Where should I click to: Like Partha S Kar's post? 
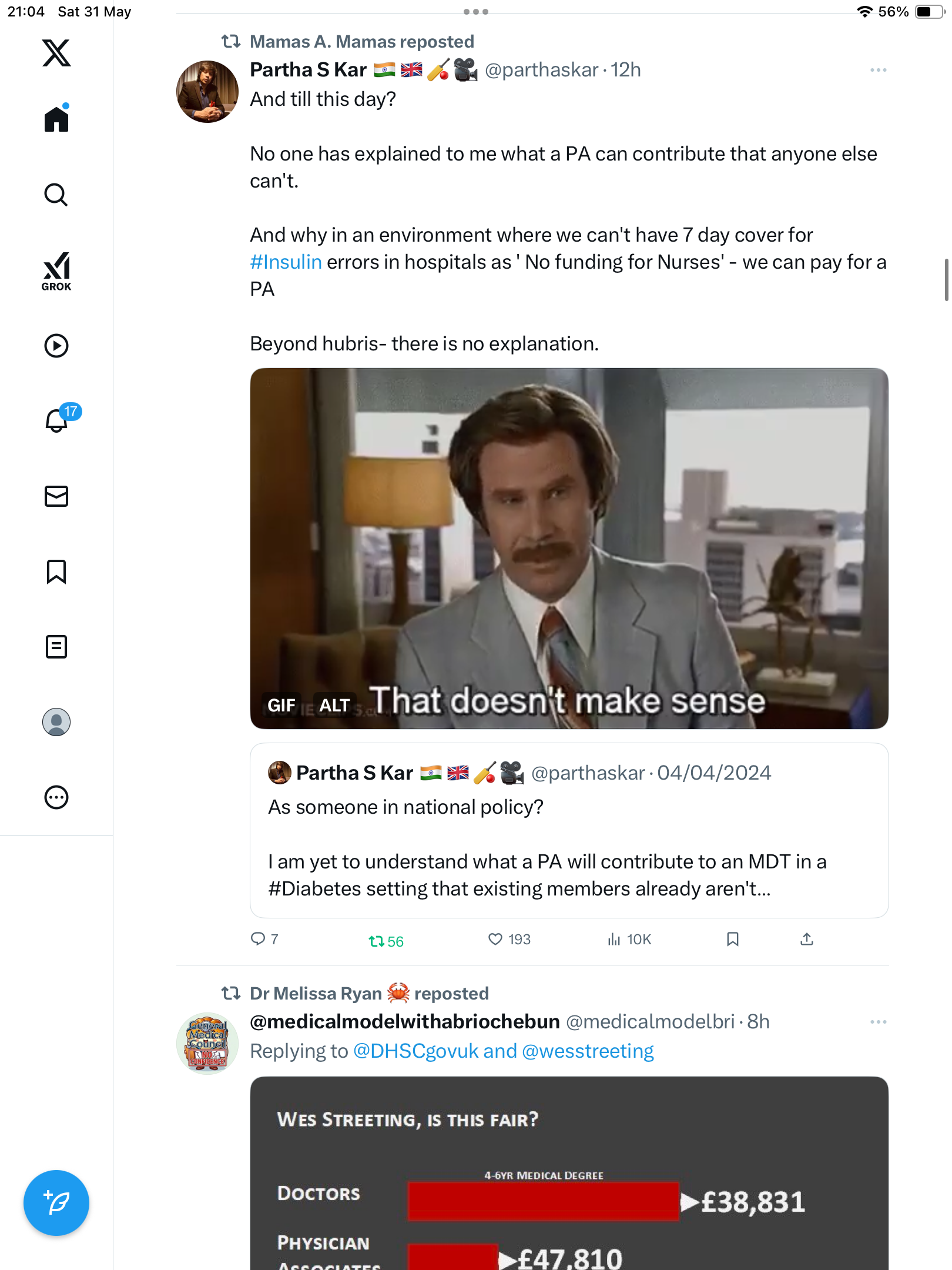pyautogui.click(x=509, y=939)
